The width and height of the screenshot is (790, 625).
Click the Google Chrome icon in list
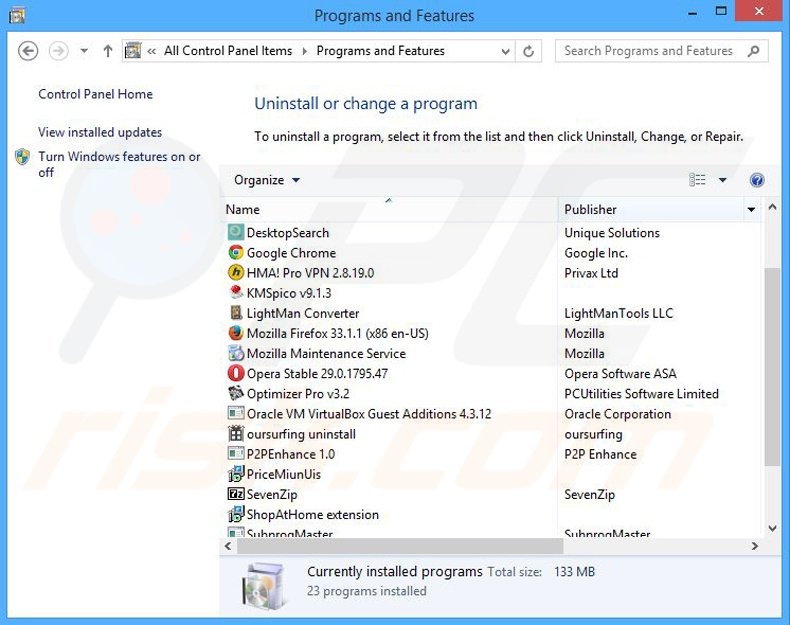[235, 252]
